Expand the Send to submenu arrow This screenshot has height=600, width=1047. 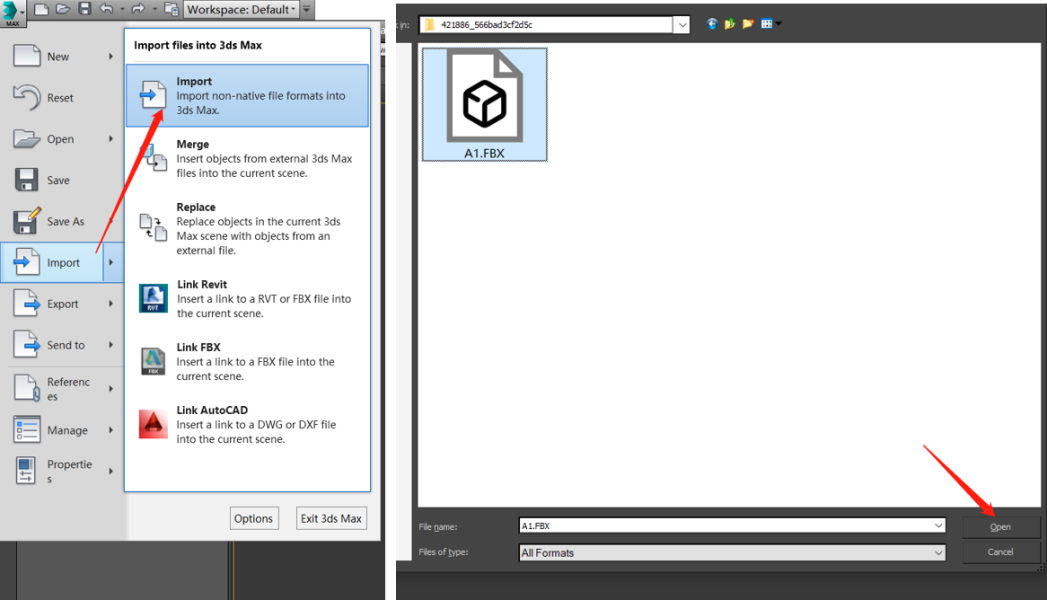tap(111, 345)
